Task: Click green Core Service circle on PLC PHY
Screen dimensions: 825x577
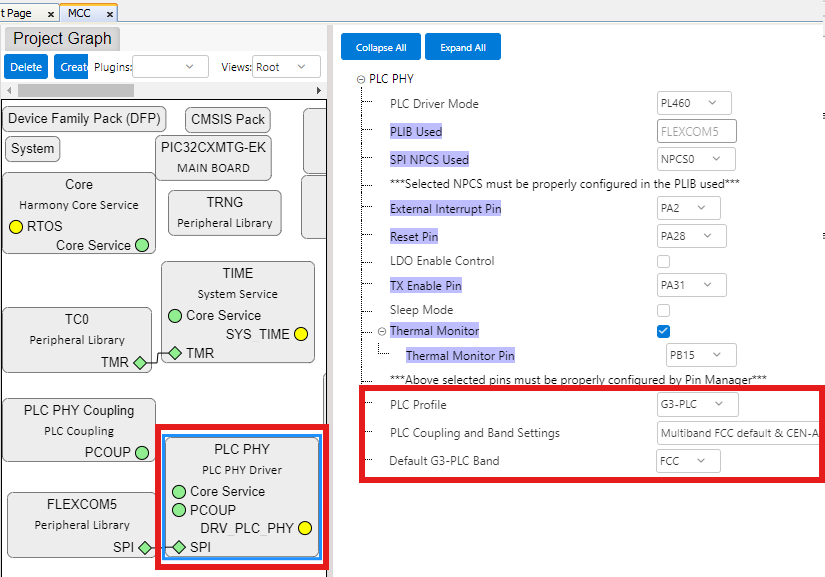Action: click(179, 491)
